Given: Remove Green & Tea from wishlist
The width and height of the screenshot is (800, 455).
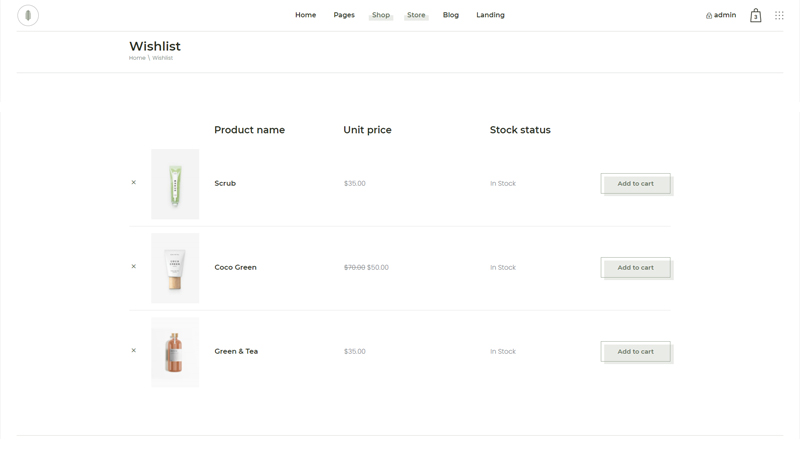Looking at the screenshot, I should [x=134, y=351].
